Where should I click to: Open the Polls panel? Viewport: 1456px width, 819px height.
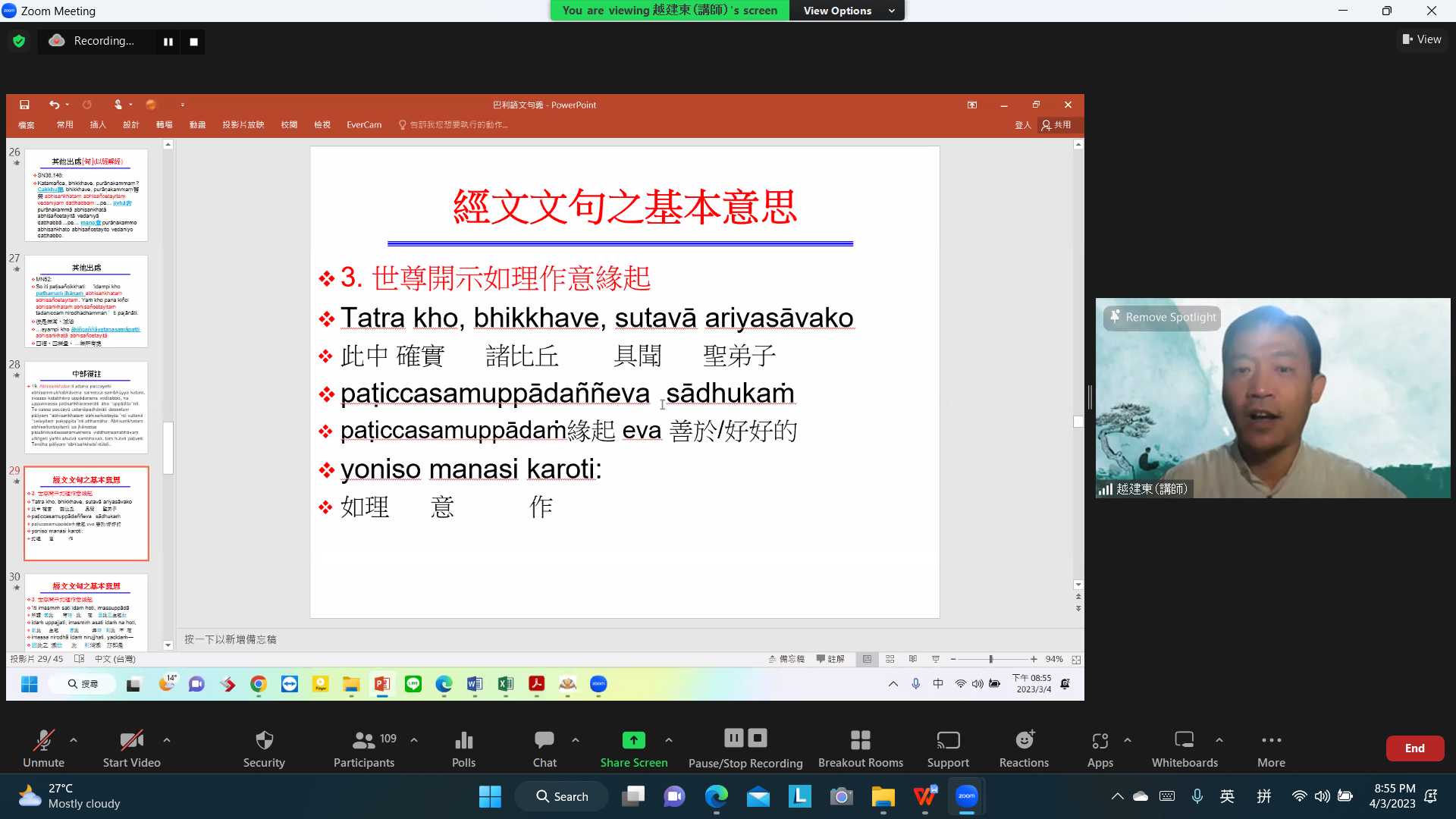coord(463,740)
